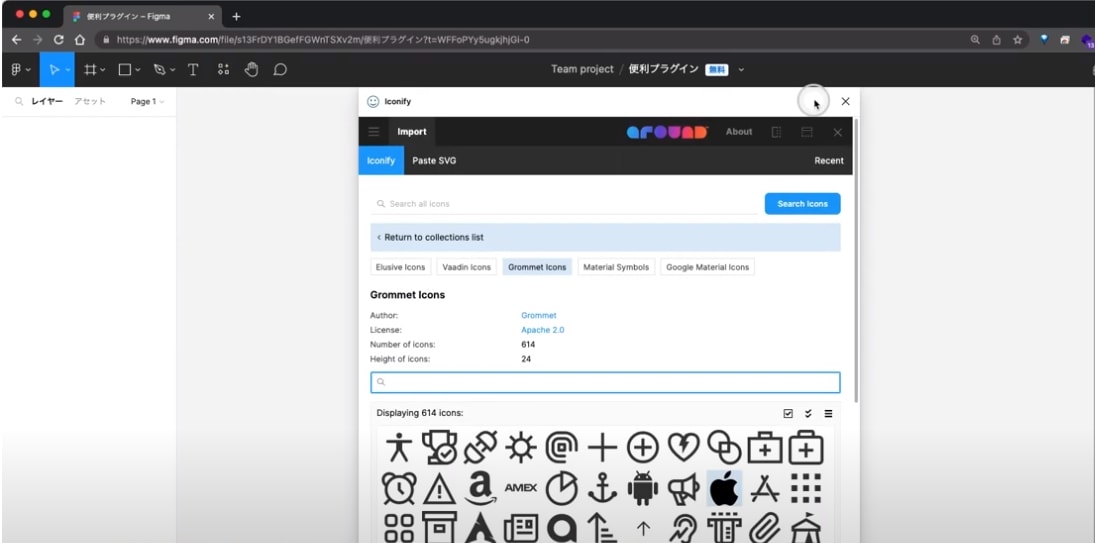Toggle the list layout view icon
Screen dimensions: 1095x543
point(828,413)
